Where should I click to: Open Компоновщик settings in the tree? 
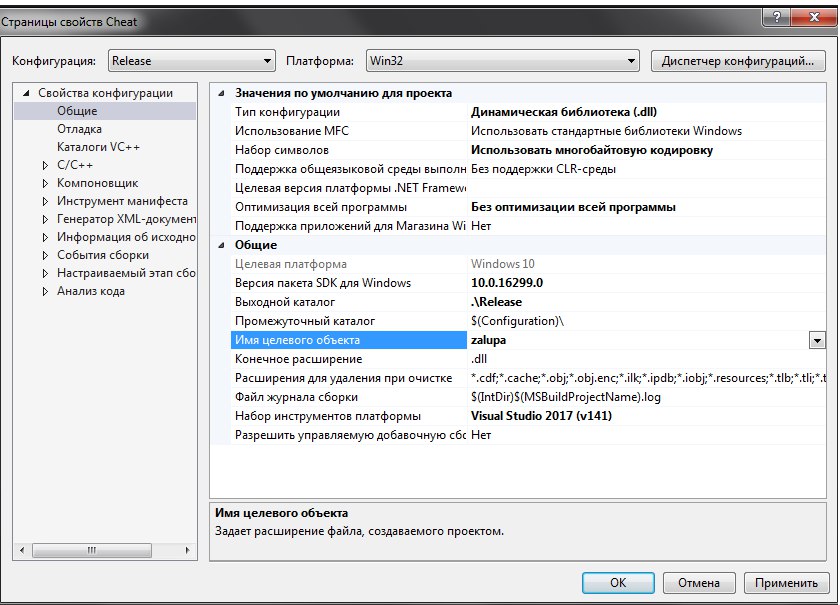coord(98,183)
